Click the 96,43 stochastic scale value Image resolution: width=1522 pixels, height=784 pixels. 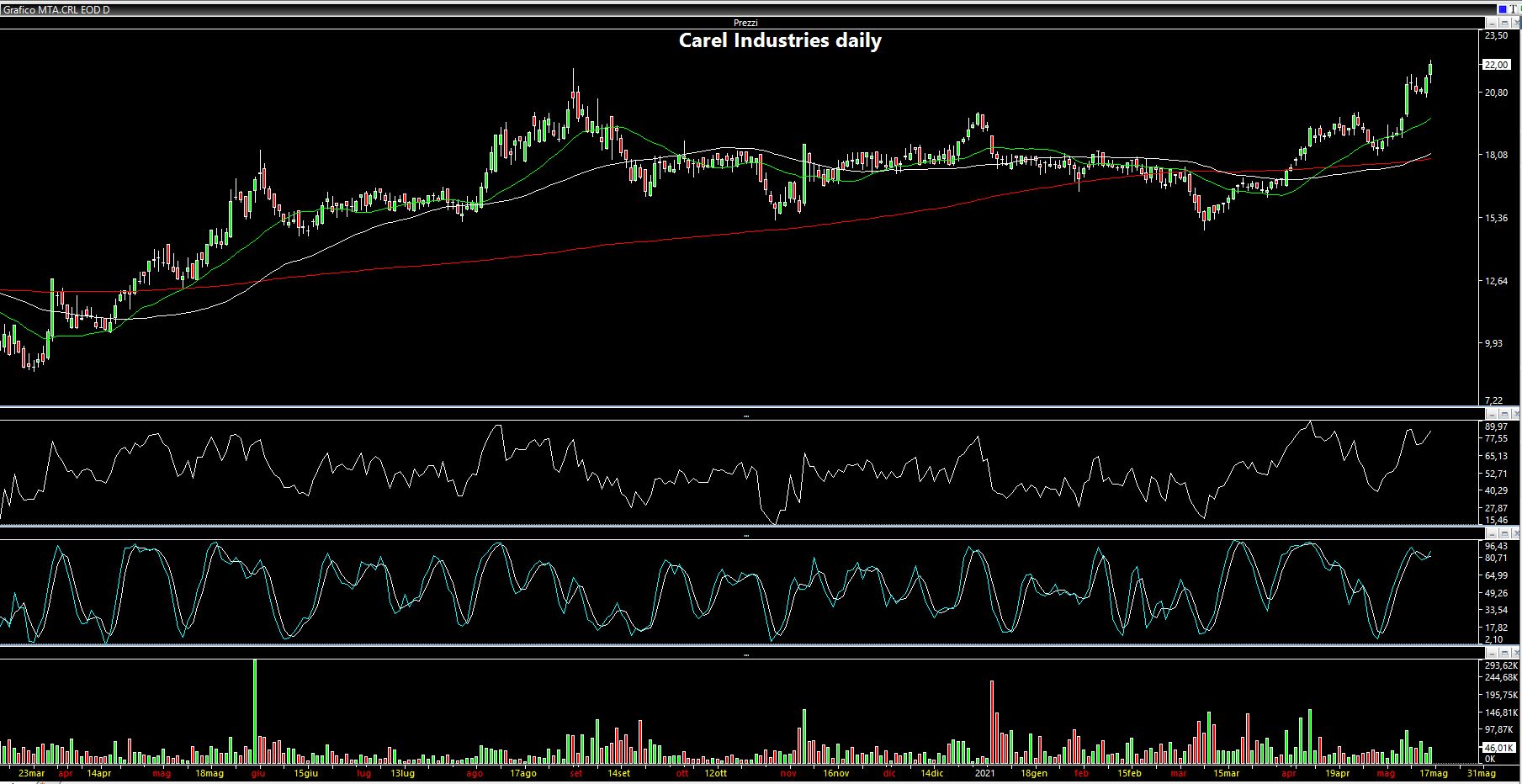(1497, 546)
